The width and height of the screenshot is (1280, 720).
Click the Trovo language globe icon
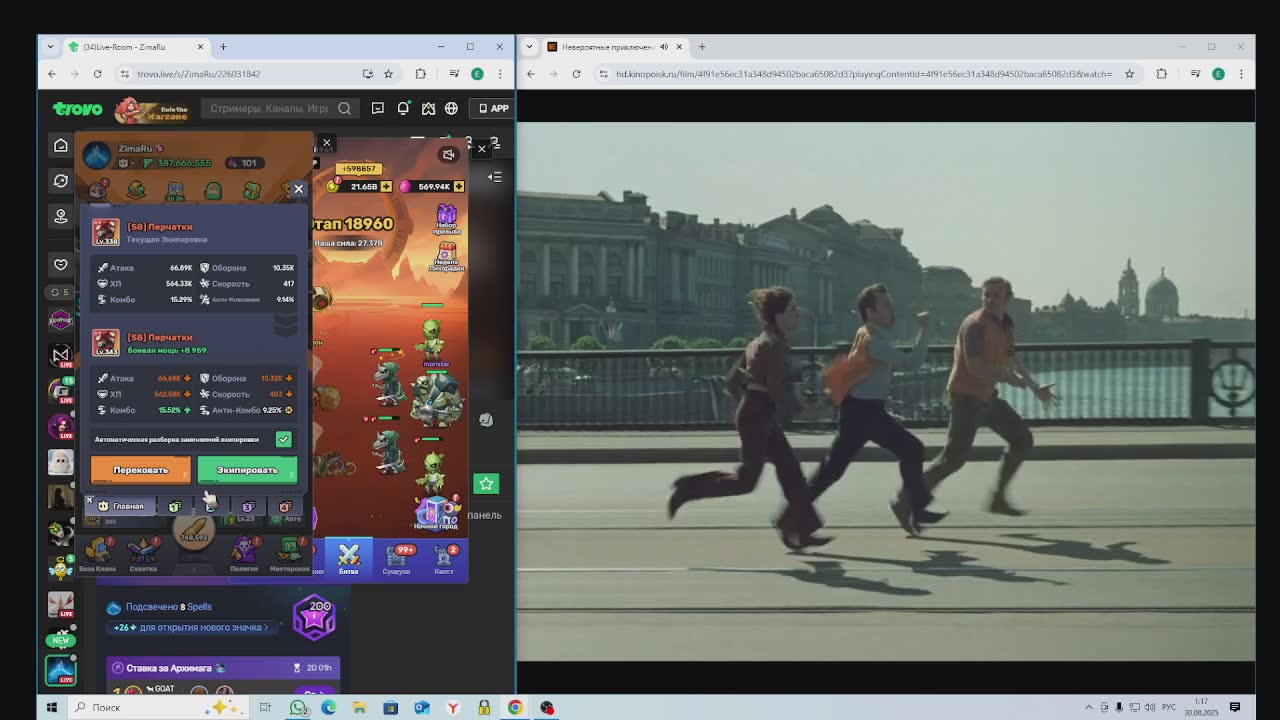tap(451, 108)
